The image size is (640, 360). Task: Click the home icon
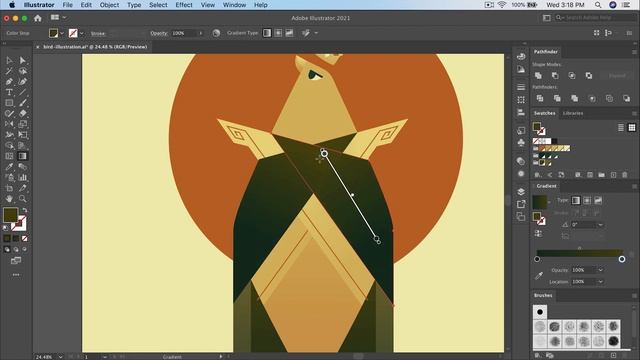point(38,18)
